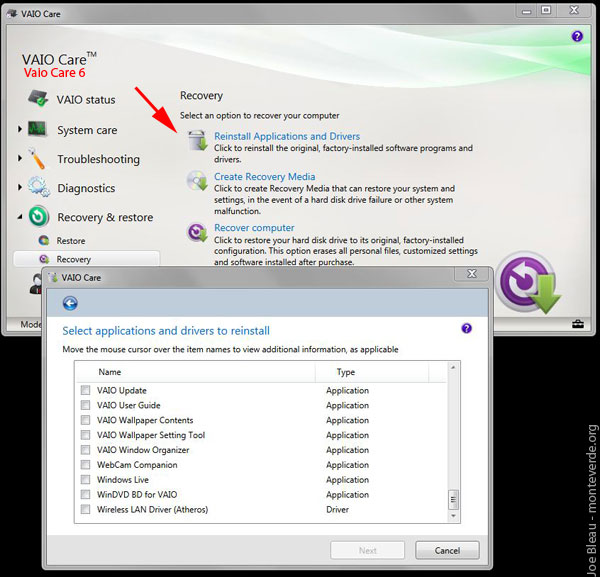600x577 pixels.
Task: Select the Windows Live row name
Action: [x=122, y=479]
